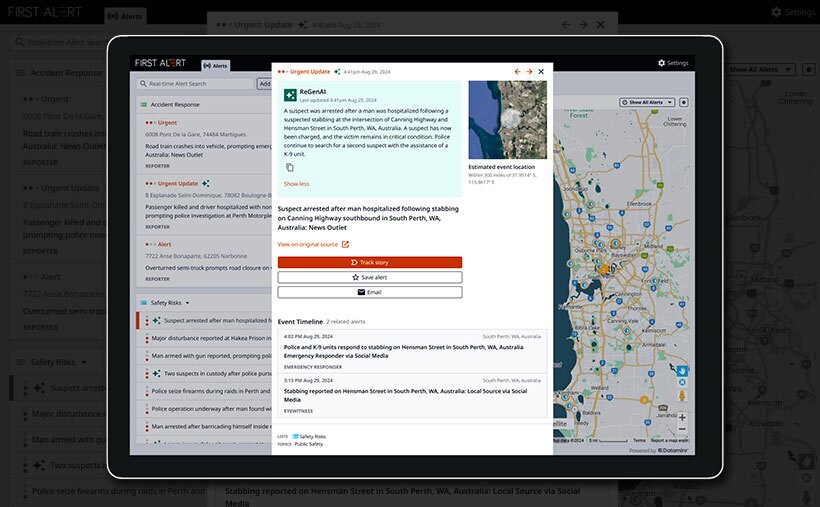Select the Street View pegman on map
820x507 pixels.
tap(682, 396)
